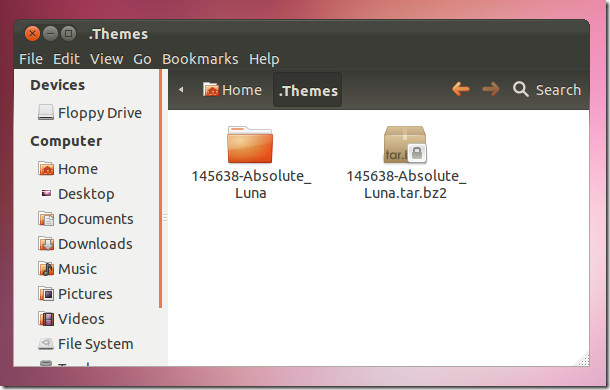Open the Bookmarks menu
Screen dimensions: 610x390
tap(200, 59)
